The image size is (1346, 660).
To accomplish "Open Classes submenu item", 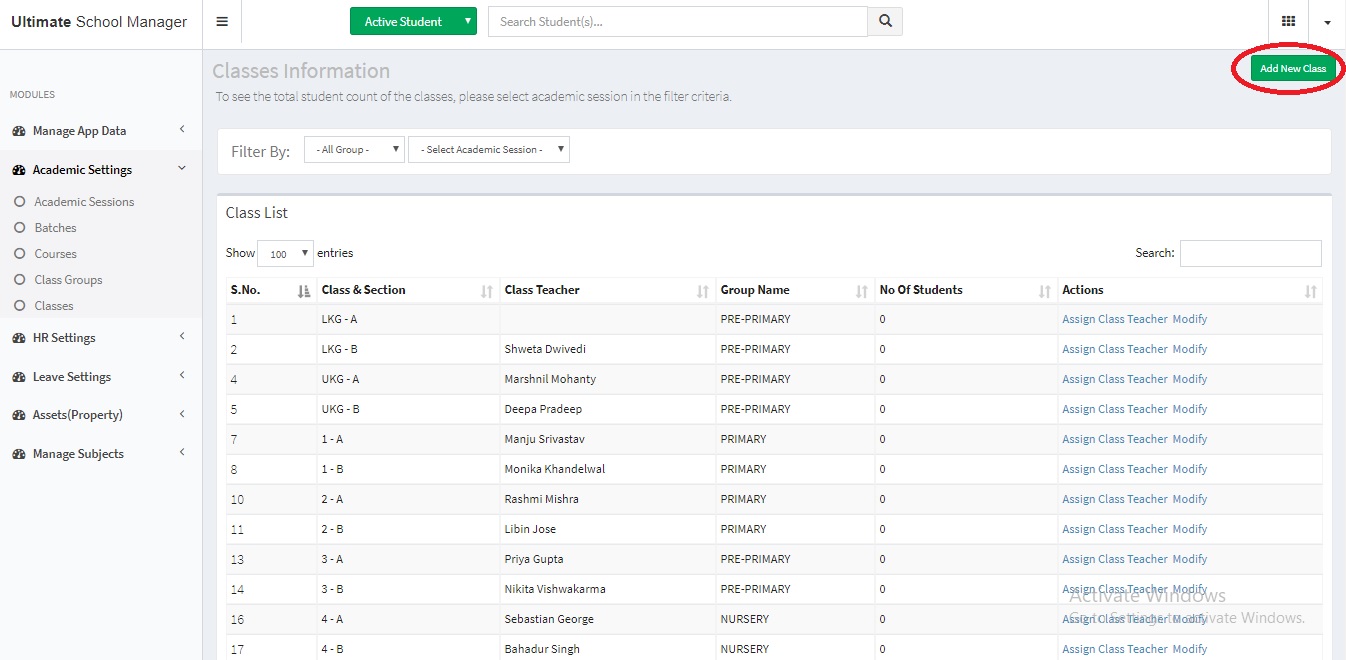I will (x=54, y=306).
